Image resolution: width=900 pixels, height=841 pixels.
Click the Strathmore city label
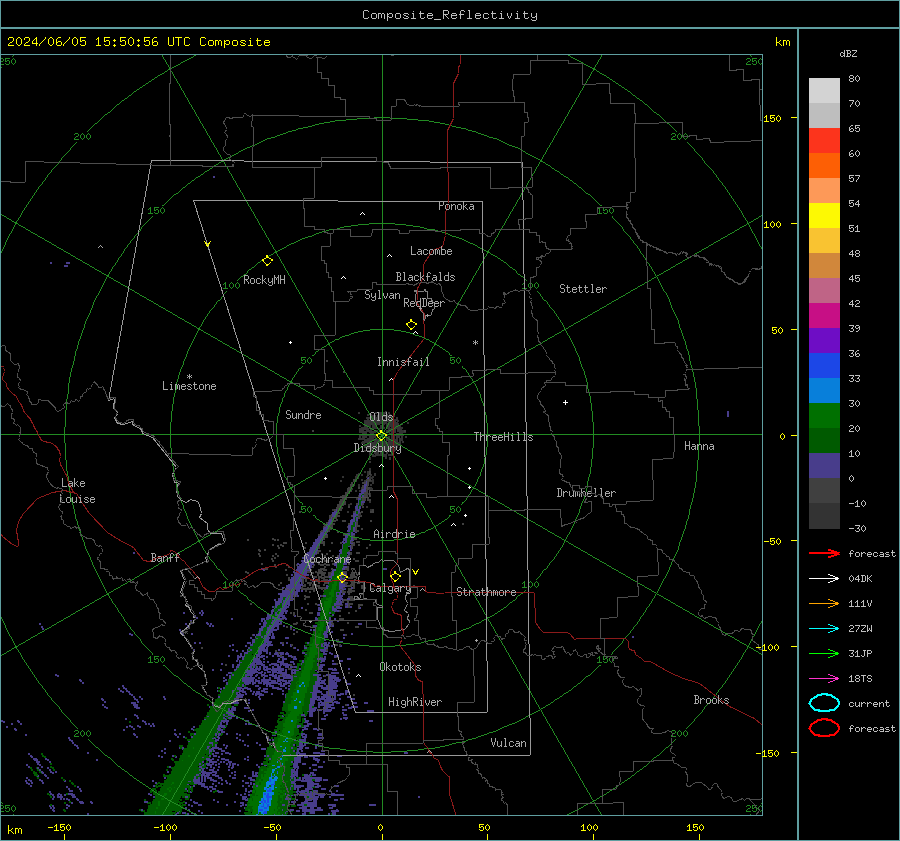click(x=486, y=592)
